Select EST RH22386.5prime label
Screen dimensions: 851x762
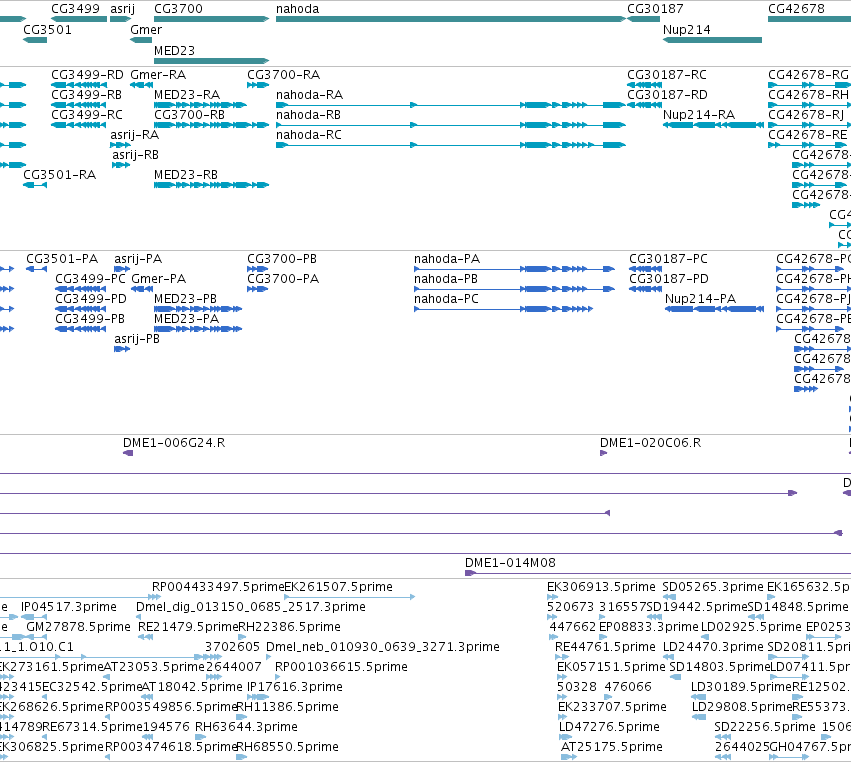[290, 626]
